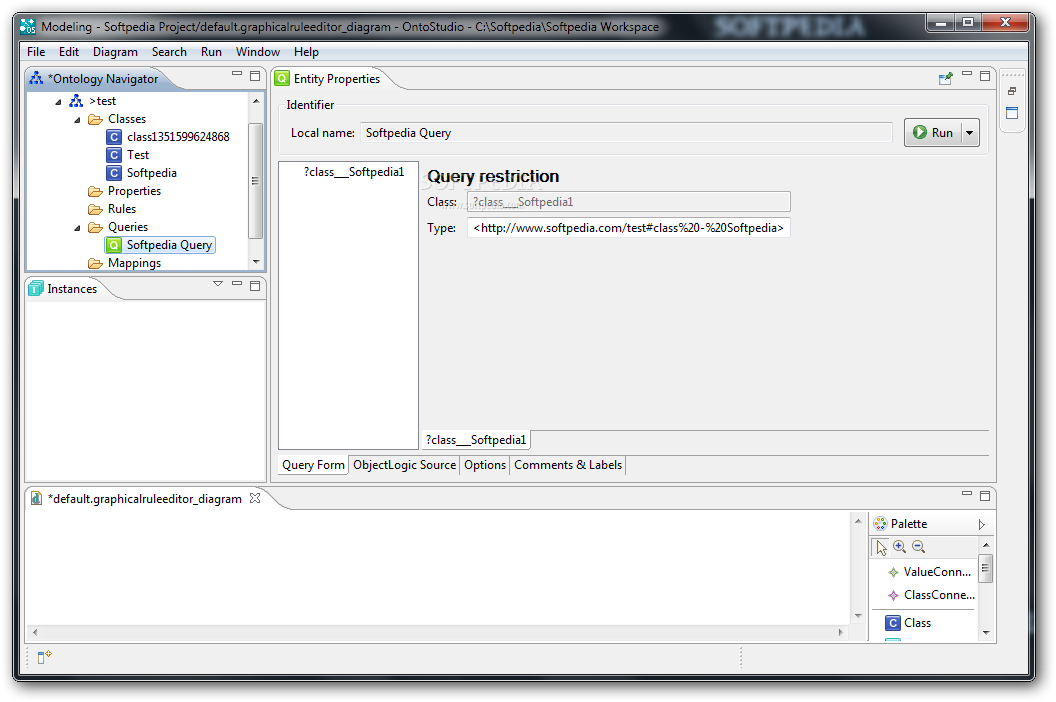Screen dimensions: 1056x702
Task: Maximize the diagram editor area
Action: [985, 497]
